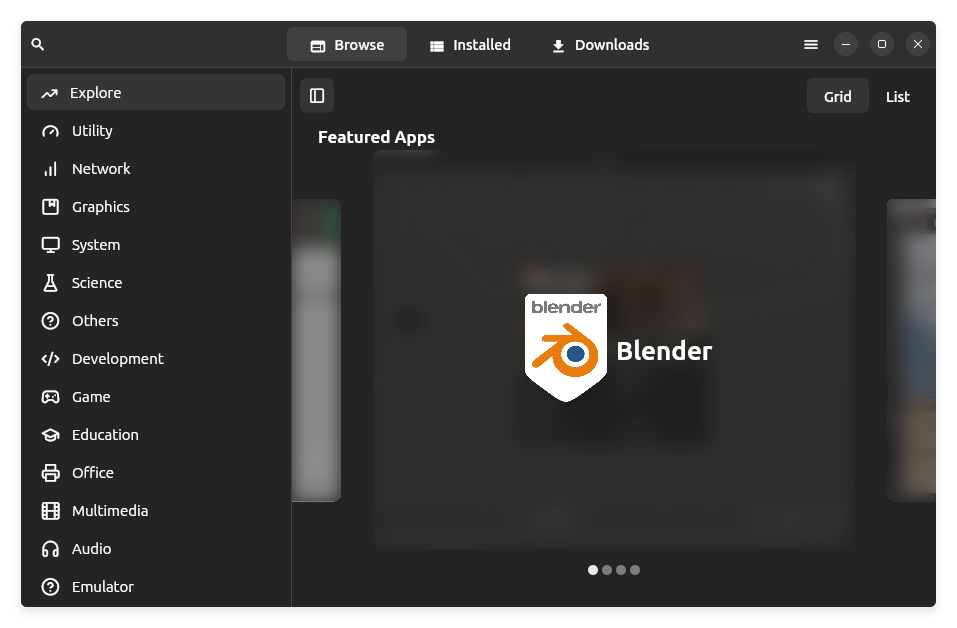Click the search magnifier icon
Viewport: 957px width, 628px height.
(x=38, y=45)
